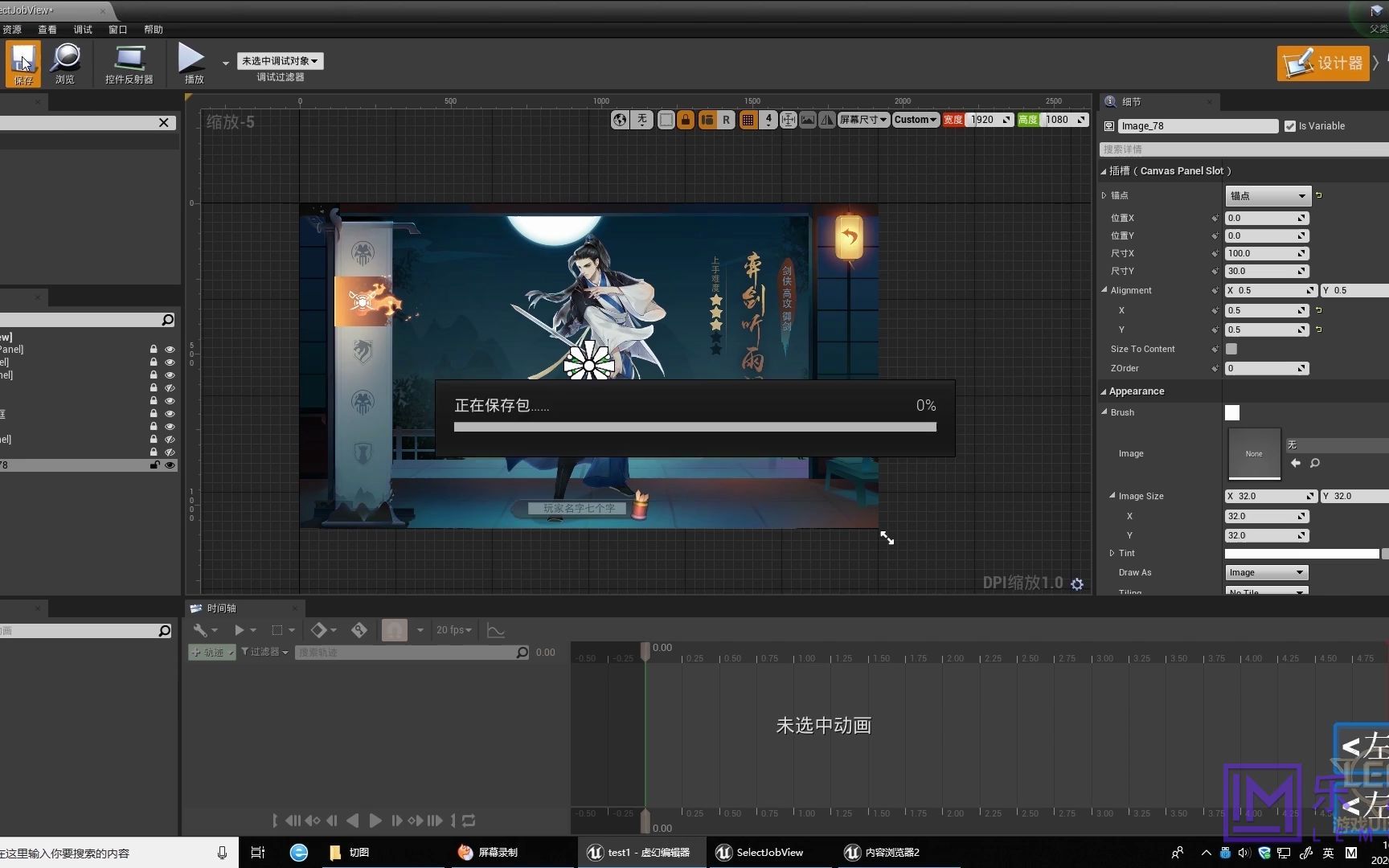Viewport: 1389px width, 868px height.
Task: Toggle the orange lock icon in viewport bar
Action: click(x=686, y=120)
